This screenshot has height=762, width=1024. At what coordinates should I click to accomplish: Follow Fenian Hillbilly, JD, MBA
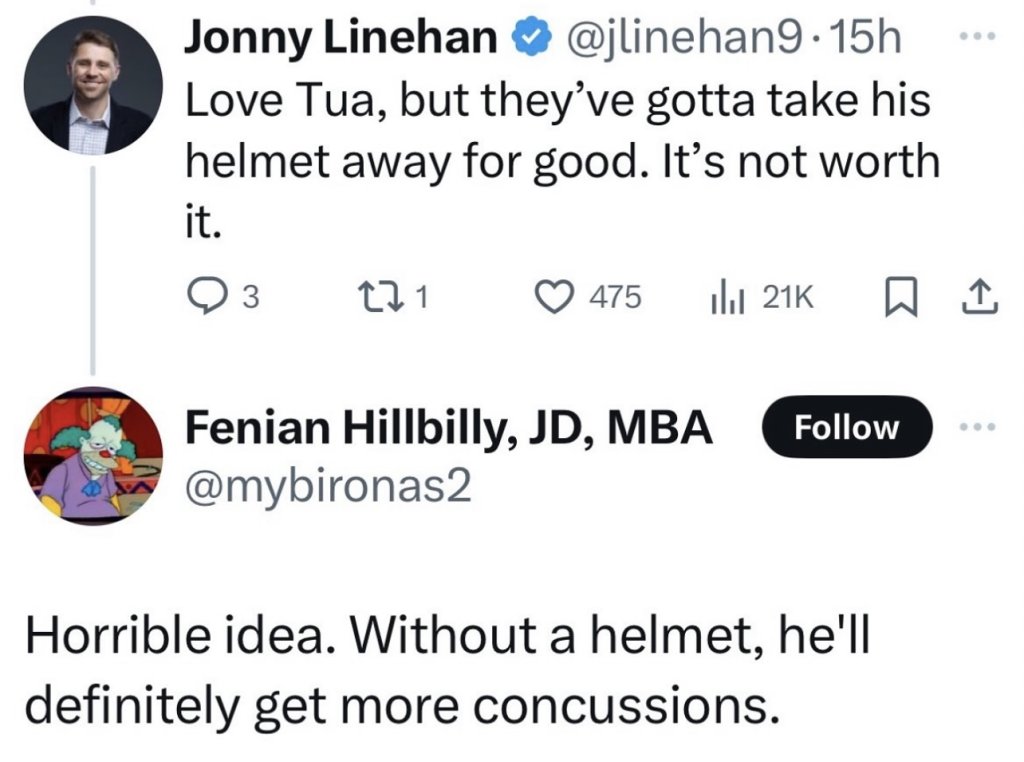coord(847,427)
